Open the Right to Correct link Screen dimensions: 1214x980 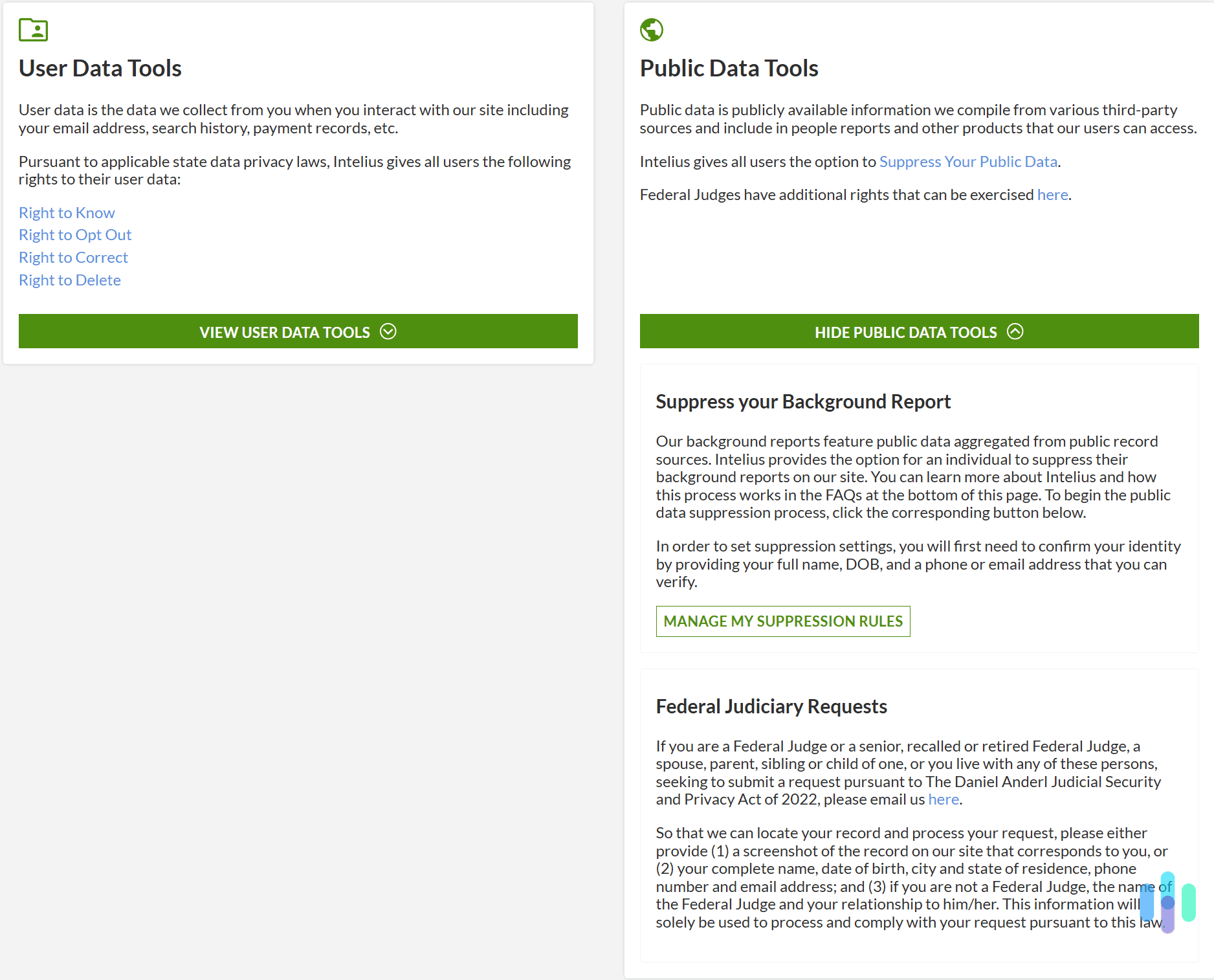coord(73,257)
